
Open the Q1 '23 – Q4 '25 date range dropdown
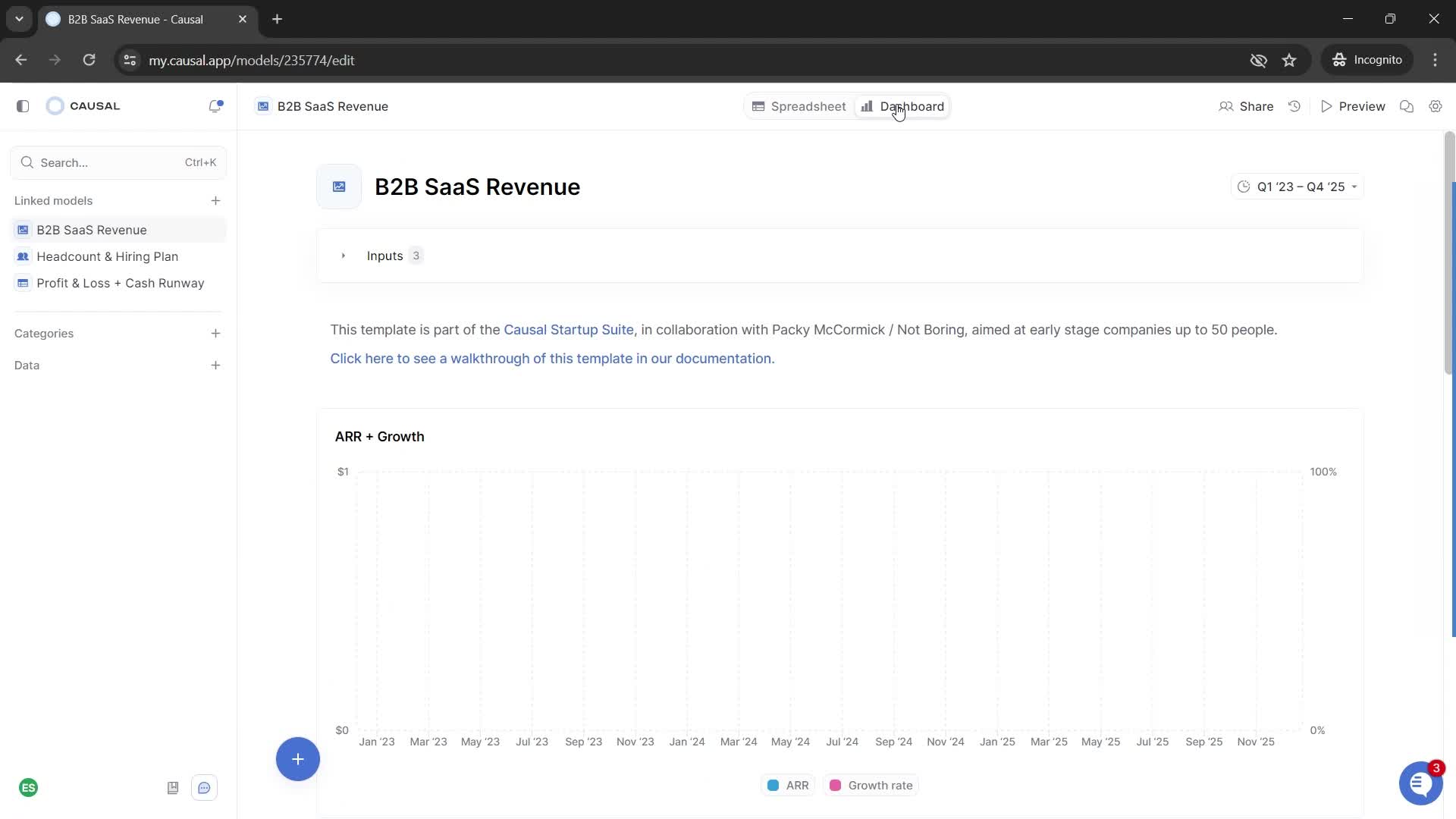1298,187
